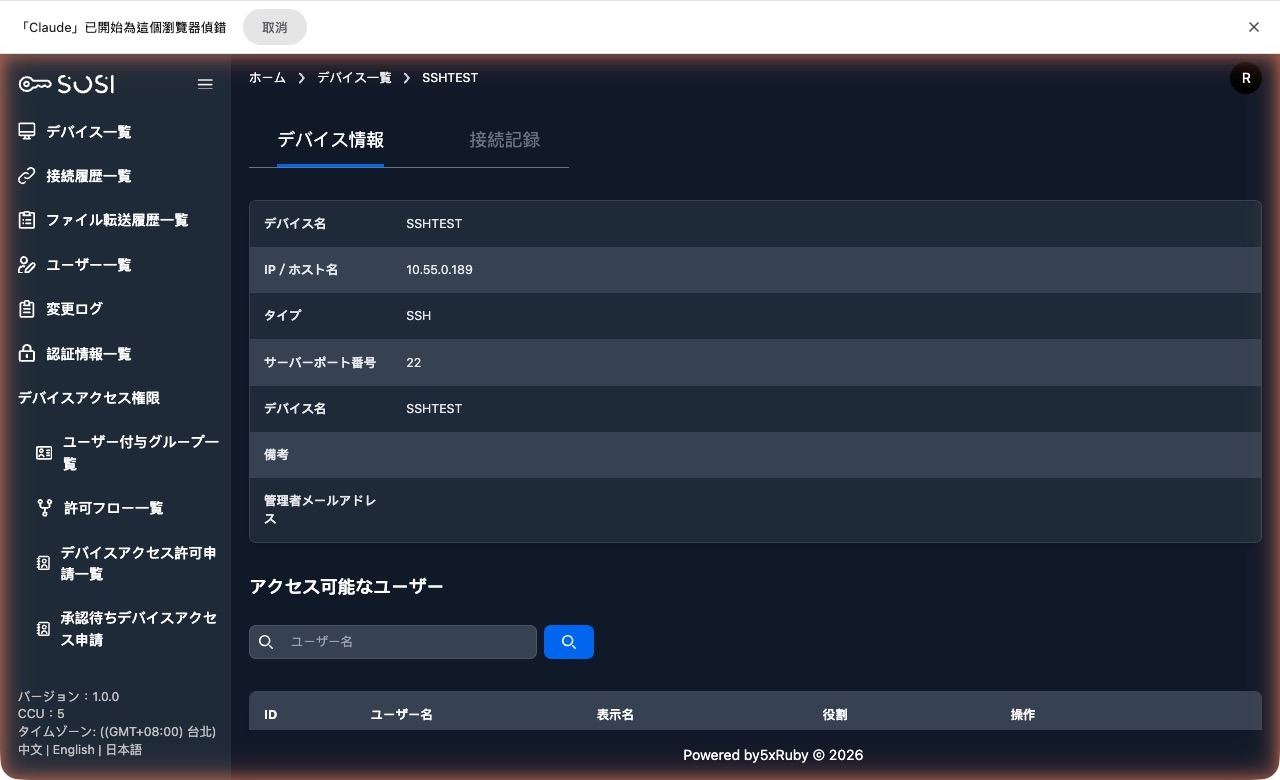
Task: Open the デバイス一覧 monitor icon in sidebar
Action: (27, 131)
